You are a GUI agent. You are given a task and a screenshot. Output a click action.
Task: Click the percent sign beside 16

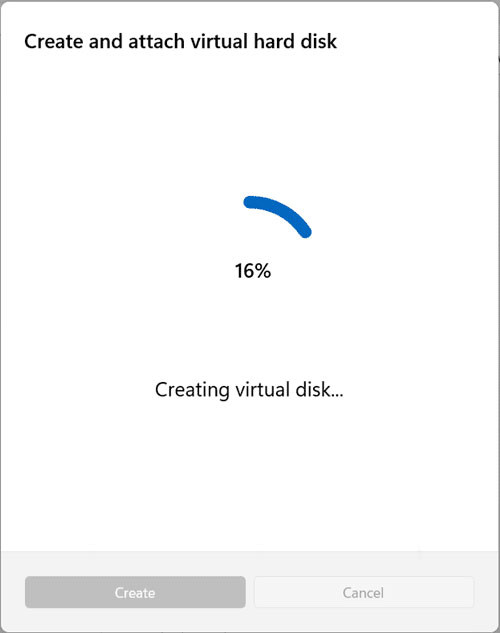263,270
